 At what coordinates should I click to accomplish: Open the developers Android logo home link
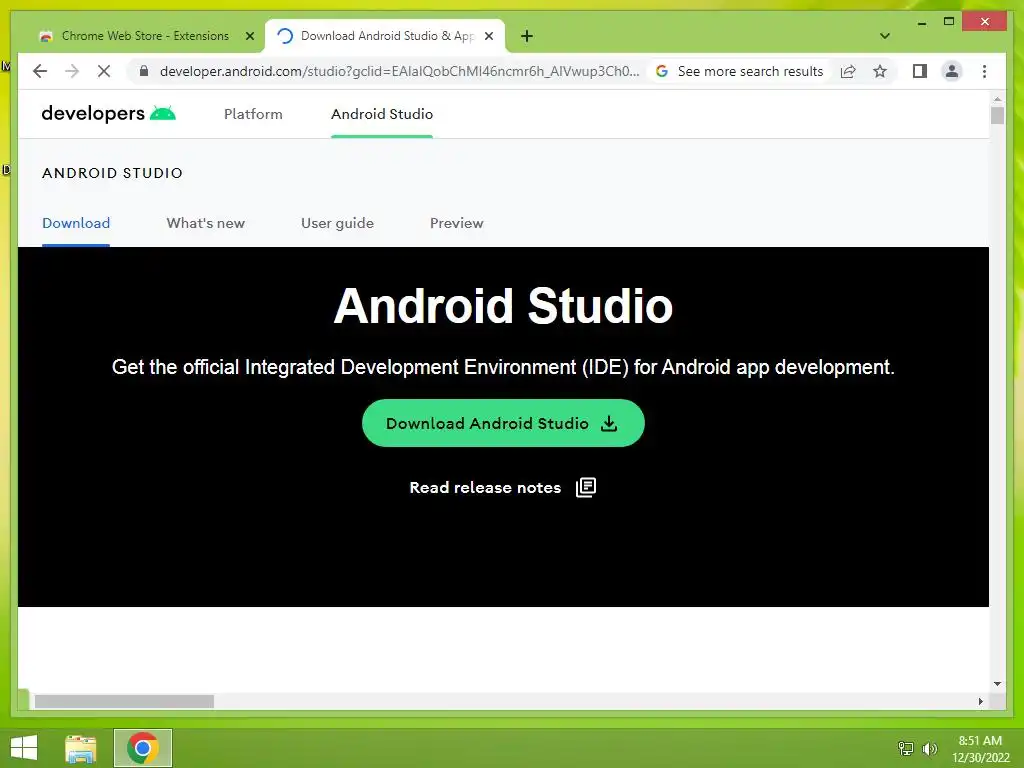(108, 114)
